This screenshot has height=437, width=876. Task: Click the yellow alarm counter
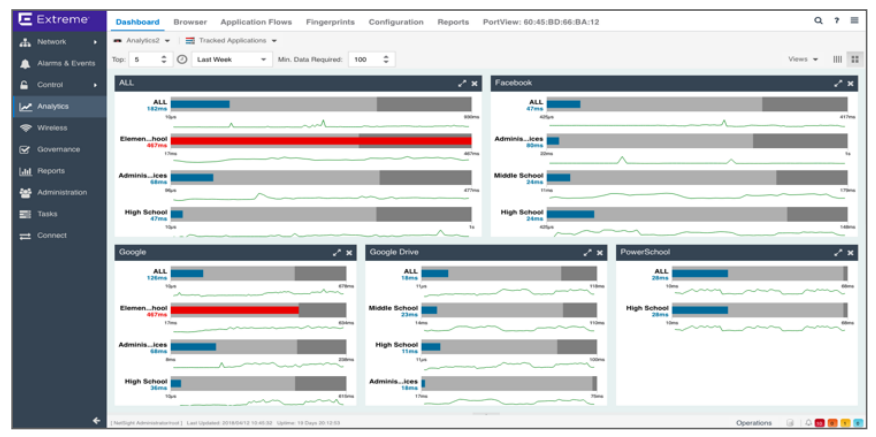[x=845, y=423]
